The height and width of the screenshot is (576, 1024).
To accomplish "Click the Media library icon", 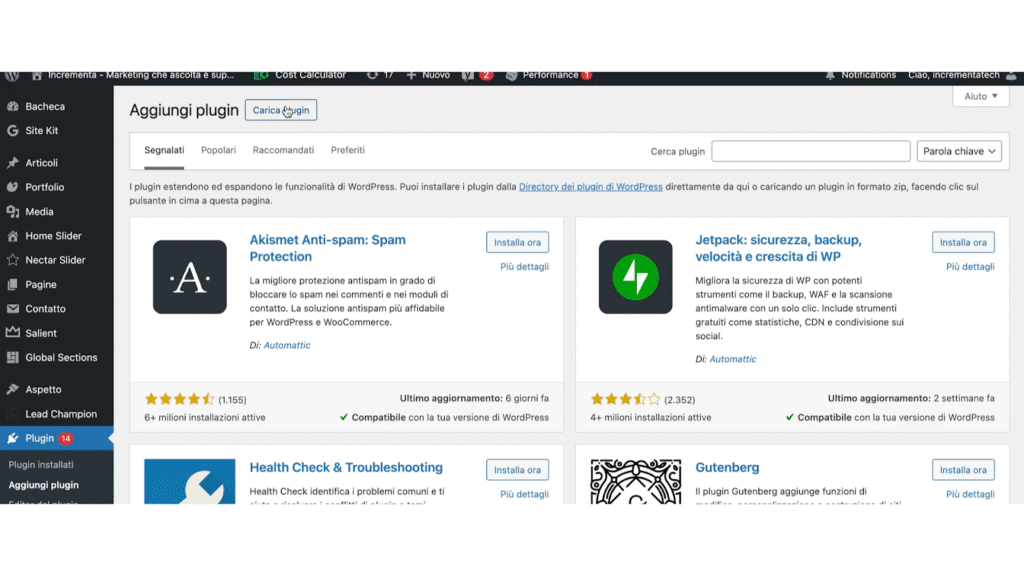I will (12, 212).
